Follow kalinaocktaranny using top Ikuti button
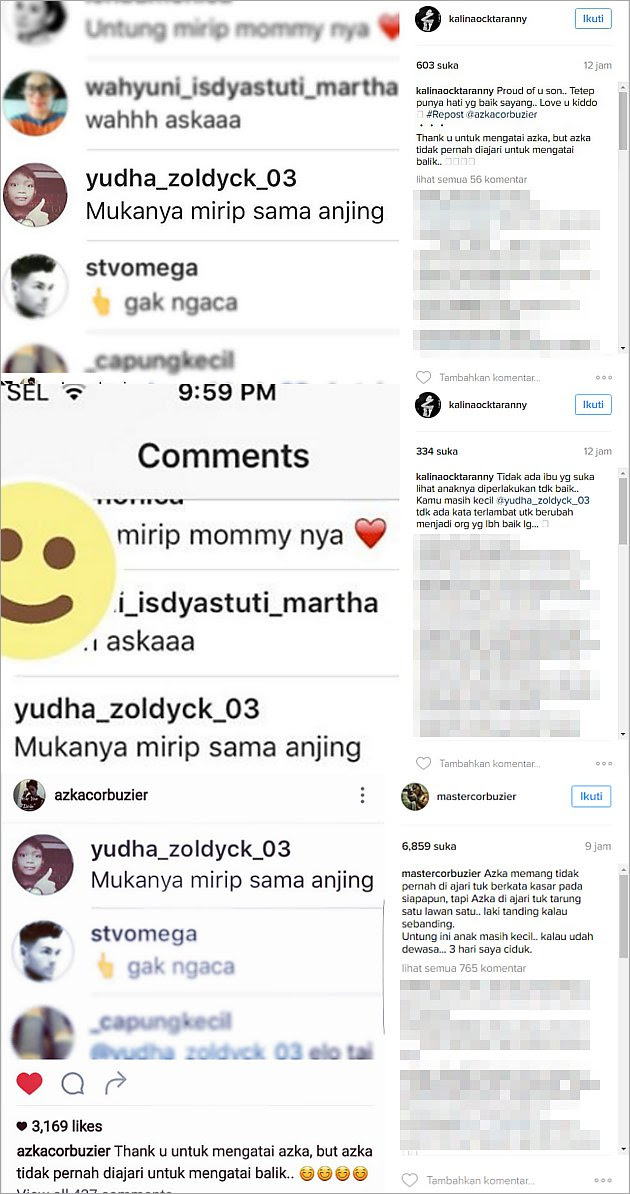Viewport: 630px width, 1194px height. click(593, 18)
